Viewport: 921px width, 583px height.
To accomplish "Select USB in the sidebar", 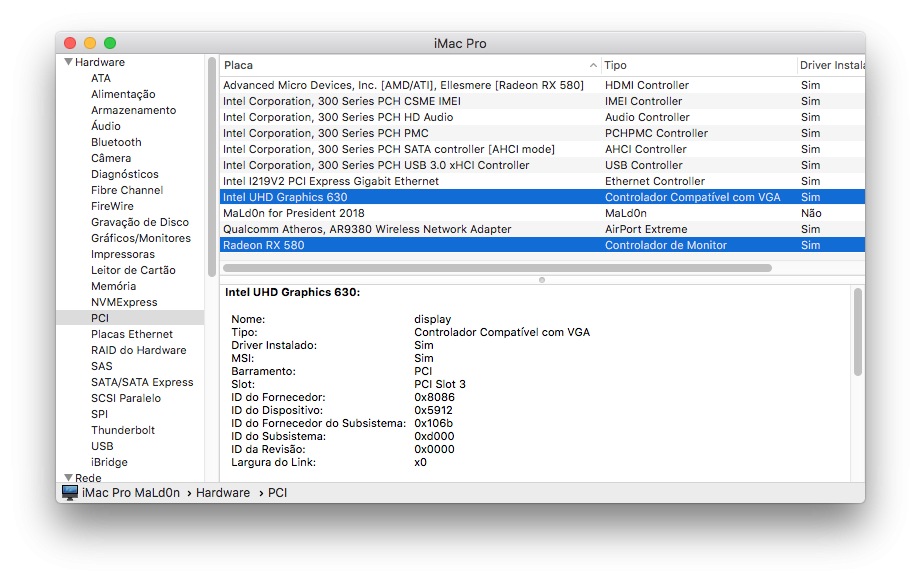I will tap(102, 446).
